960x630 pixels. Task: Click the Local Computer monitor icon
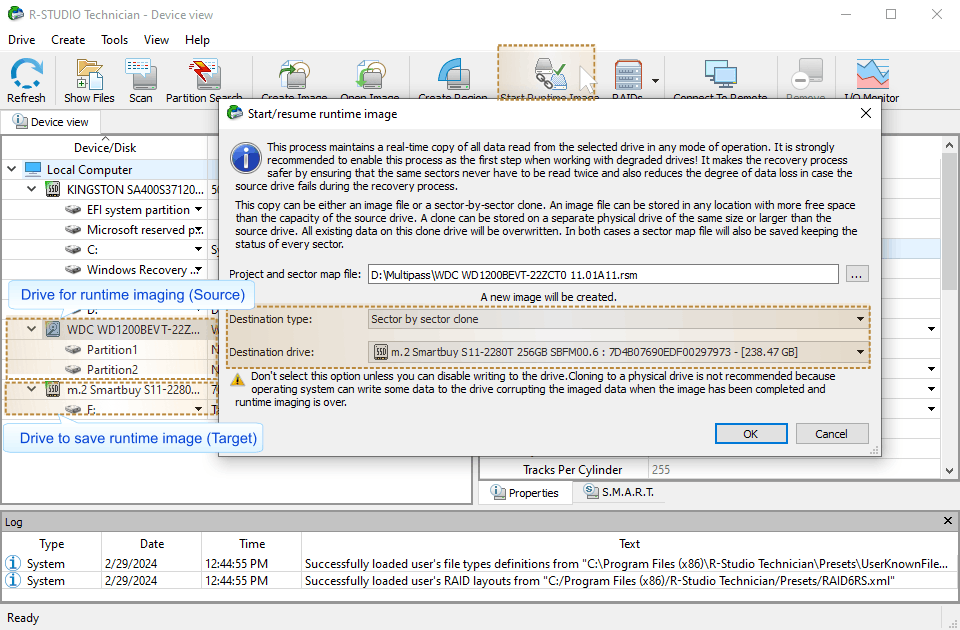32,169
